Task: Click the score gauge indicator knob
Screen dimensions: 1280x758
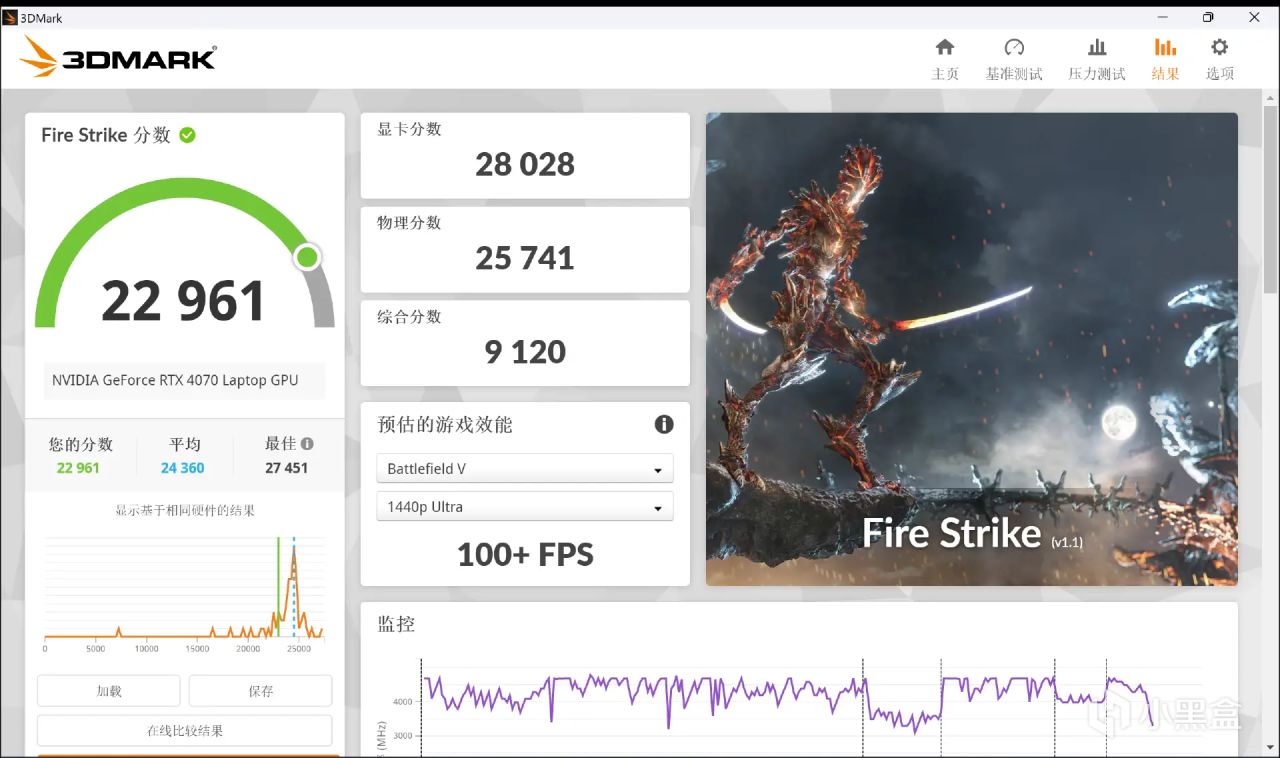Action: click(307, 257)
